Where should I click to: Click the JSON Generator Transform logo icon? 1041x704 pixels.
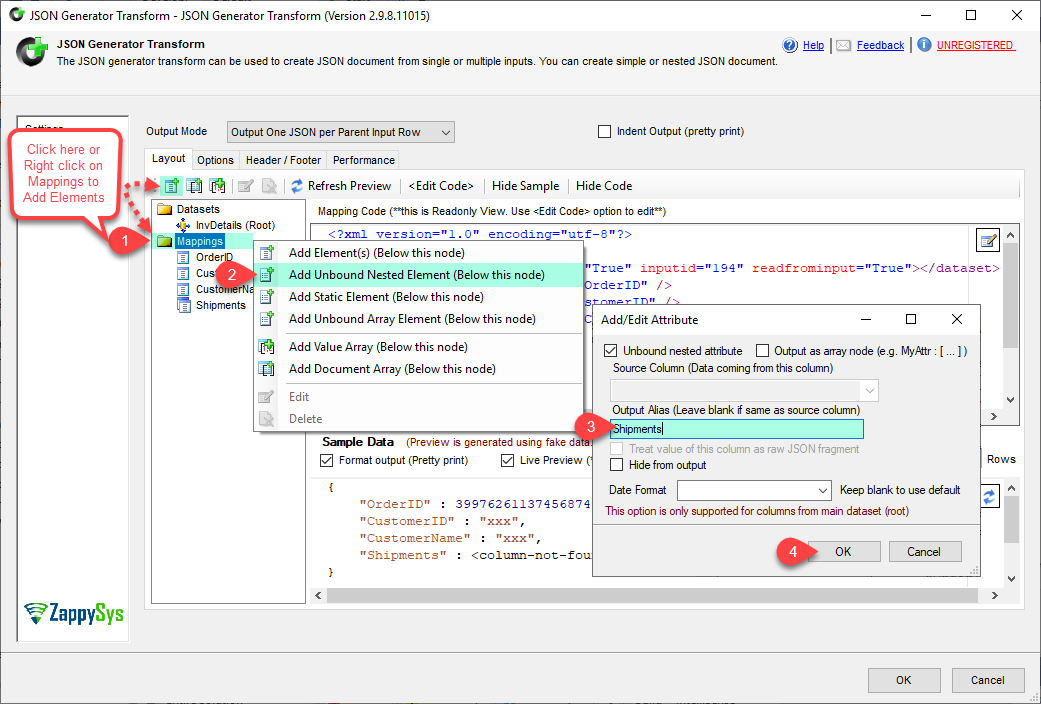tap(33, 52)
